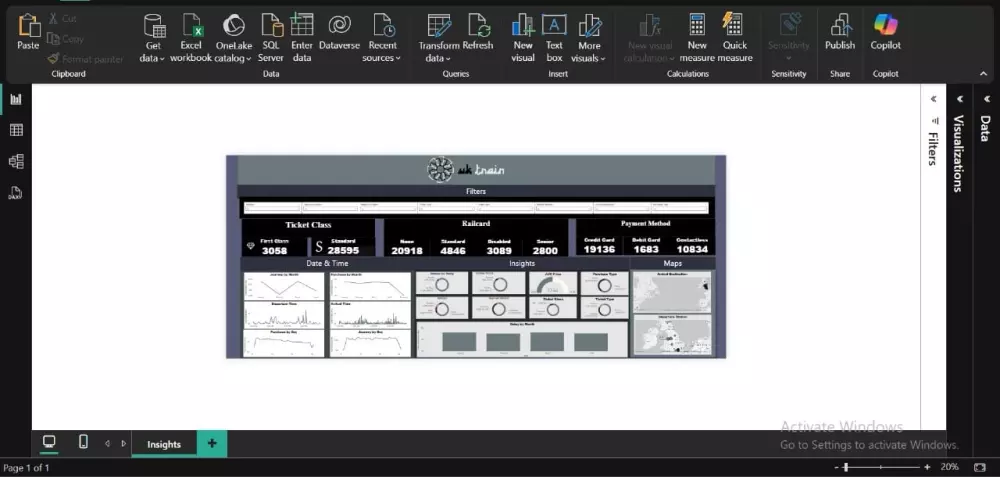1000x477 pixels.
Task: Click the Enter data icon
Action: (x=302, y=25)
